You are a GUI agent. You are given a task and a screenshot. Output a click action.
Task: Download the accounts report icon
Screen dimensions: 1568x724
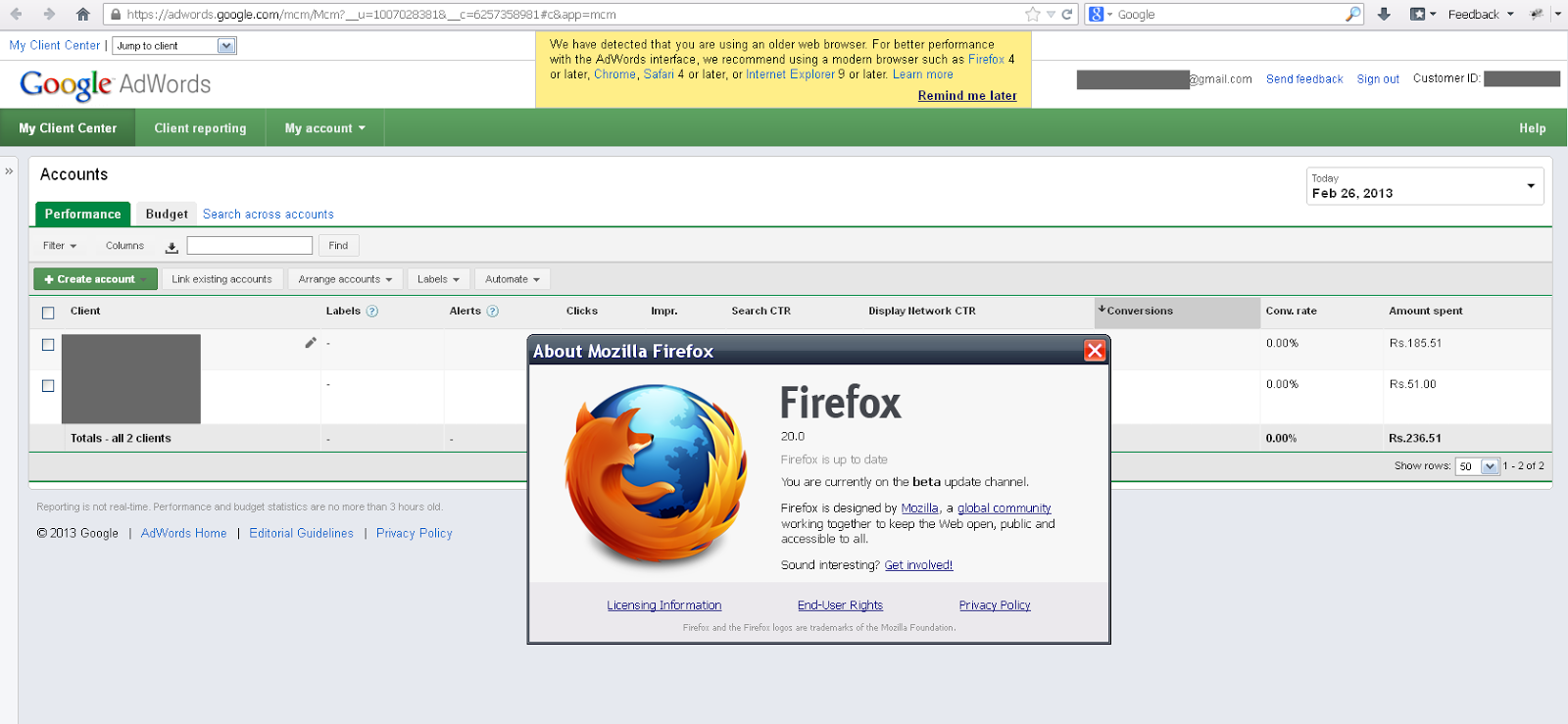click(x=171, y=247)
